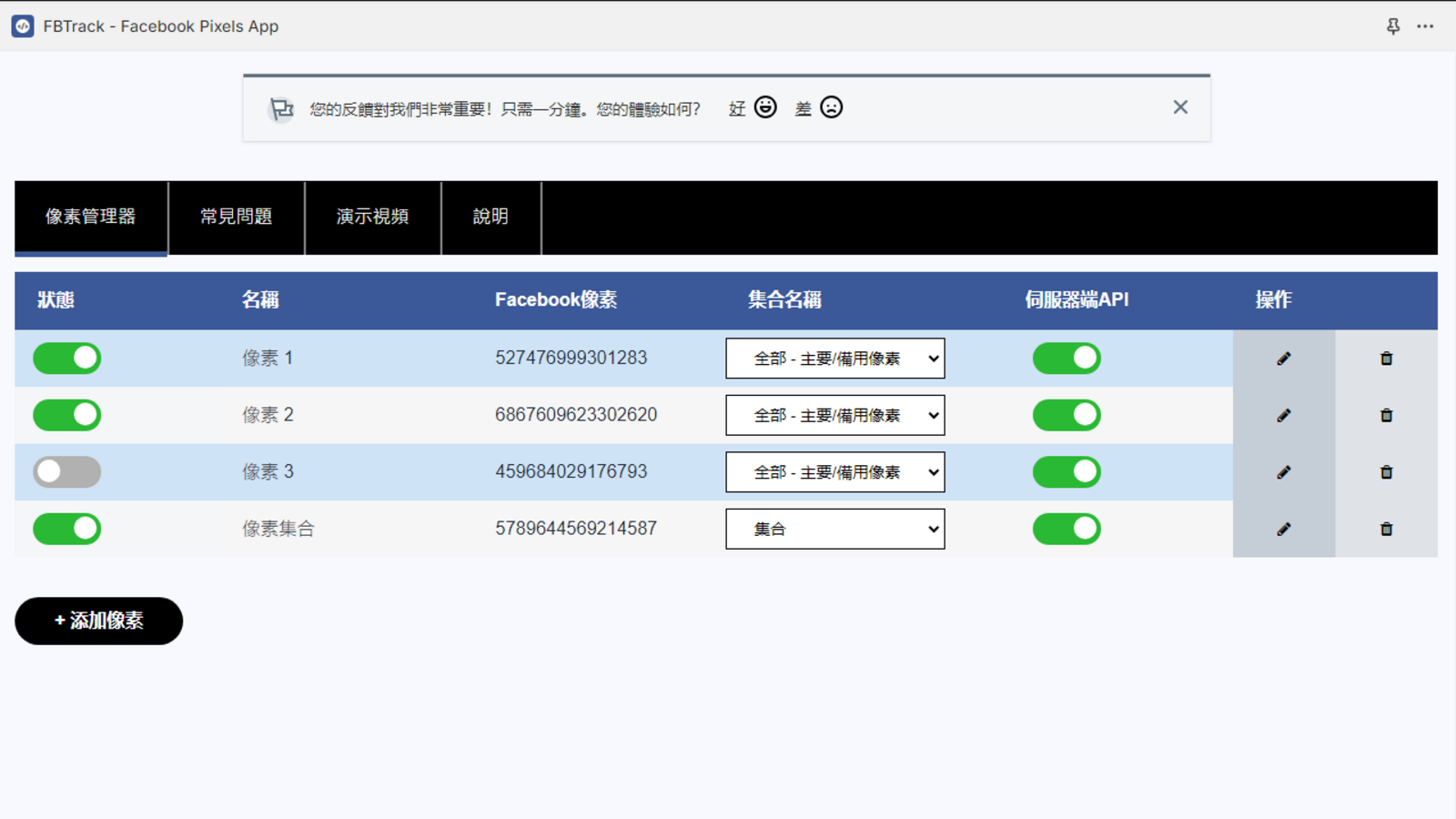Delete 像素集合 using trash icon
1456x819 pixels.
point(1386,529)
